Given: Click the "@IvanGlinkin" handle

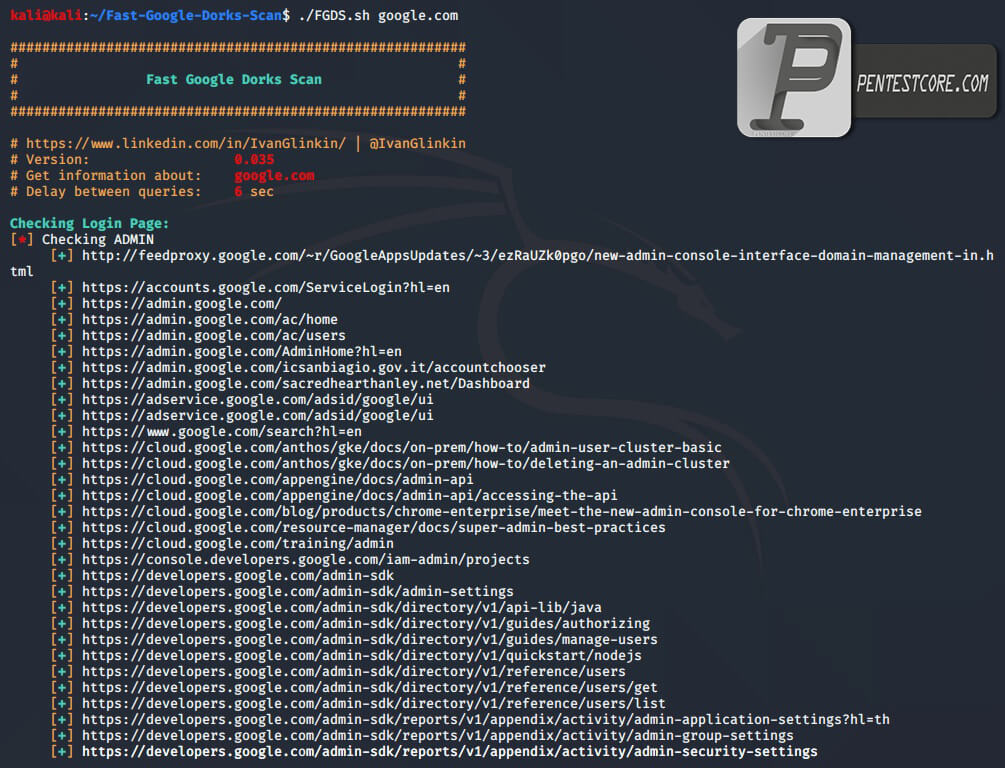Looking at the screenshot, I should tap(418, 144).
